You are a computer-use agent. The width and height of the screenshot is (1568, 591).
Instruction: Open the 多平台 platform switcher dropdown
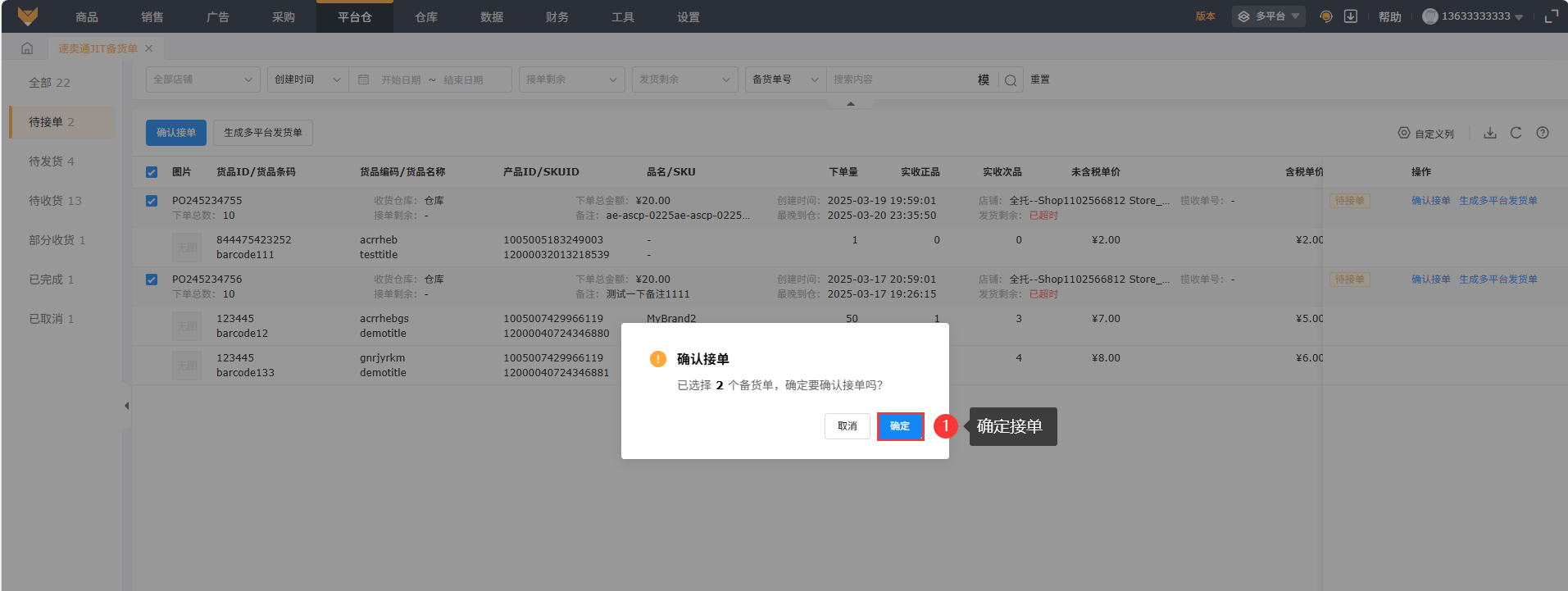click(x=1268, y=16)
